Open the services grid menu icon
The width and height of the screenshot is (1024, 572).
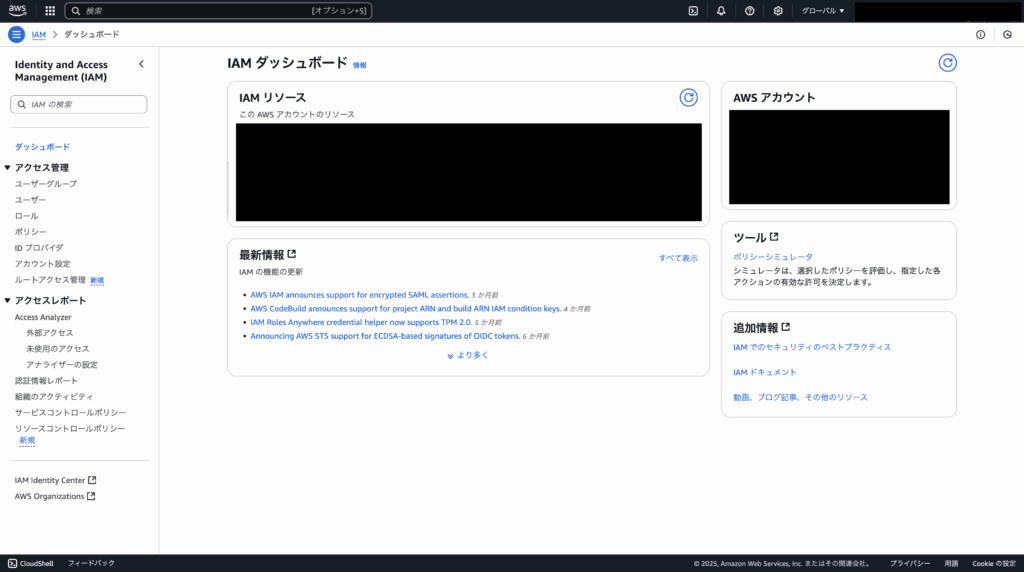point(50,10)
